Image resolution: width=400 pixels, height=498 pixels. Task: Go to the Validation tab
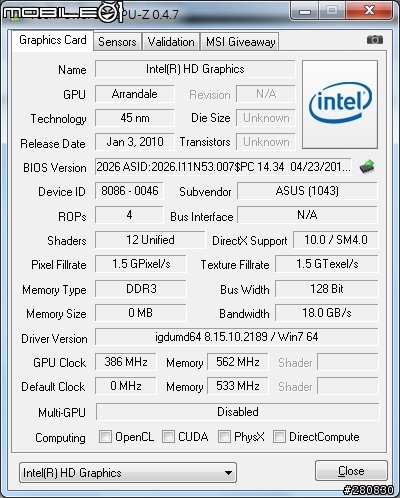point(171,42)
